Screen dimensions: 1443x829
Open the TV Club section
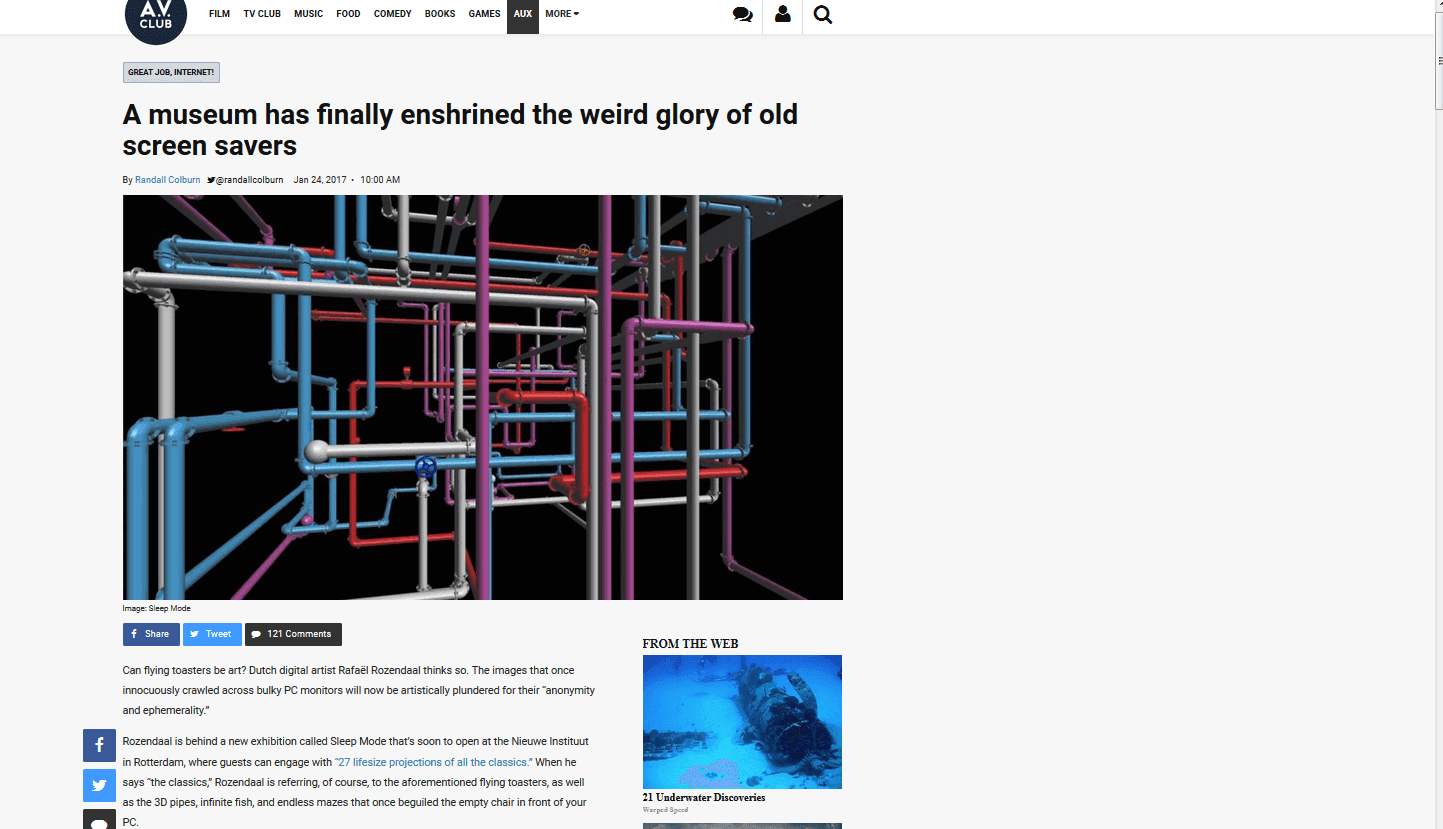point(262,14)
